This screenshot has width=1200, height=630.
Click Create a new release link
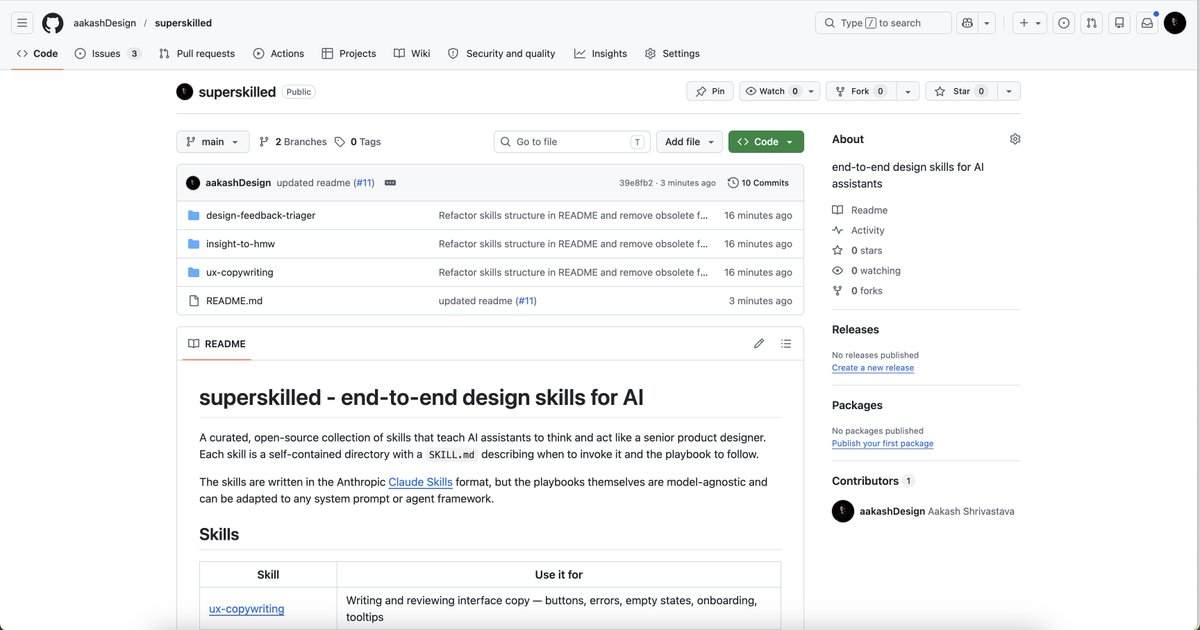[873, 368]
